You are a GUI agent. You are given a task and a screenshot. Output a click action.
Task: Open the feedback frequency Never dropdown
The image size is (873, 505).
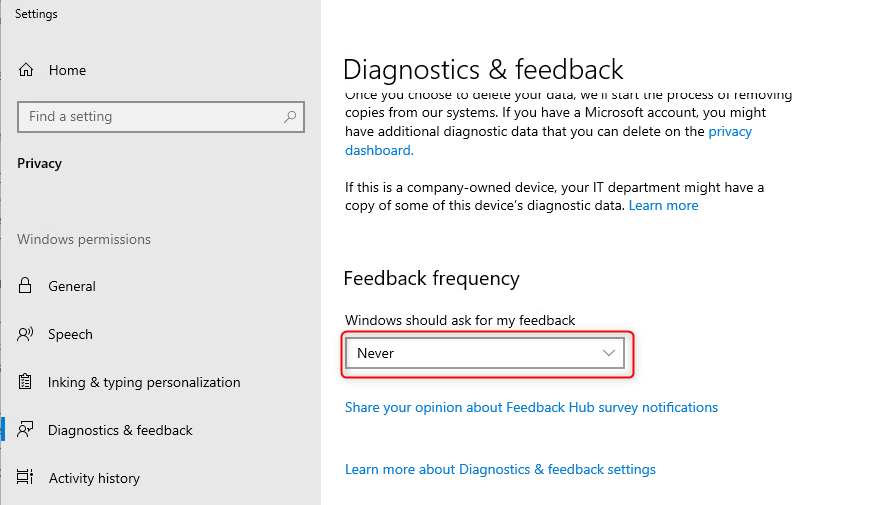pyautogui.click(x=484, y=353)
